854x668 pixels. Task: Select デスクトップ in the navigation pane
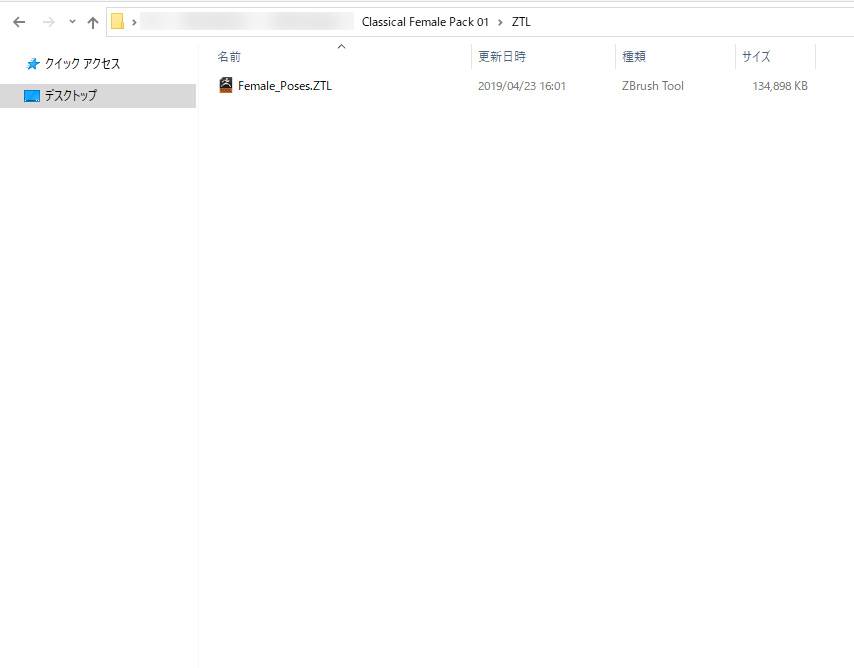click(70, 96)
